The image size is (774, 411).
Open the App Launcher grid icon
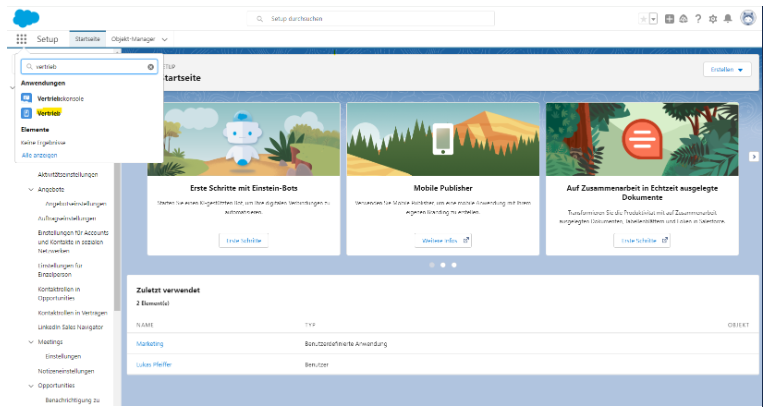point(22,39)
